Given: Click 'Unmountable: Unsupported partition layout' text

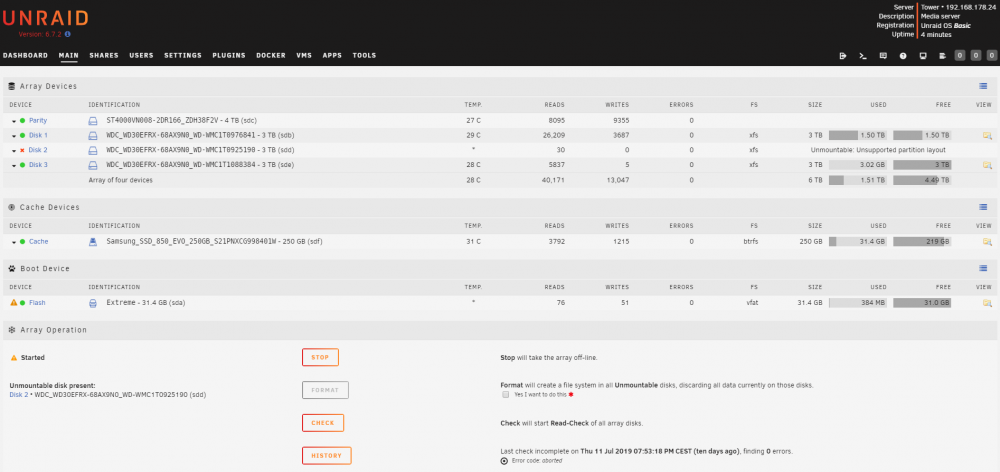Looking at the screenshot, I should pos(878,150).
